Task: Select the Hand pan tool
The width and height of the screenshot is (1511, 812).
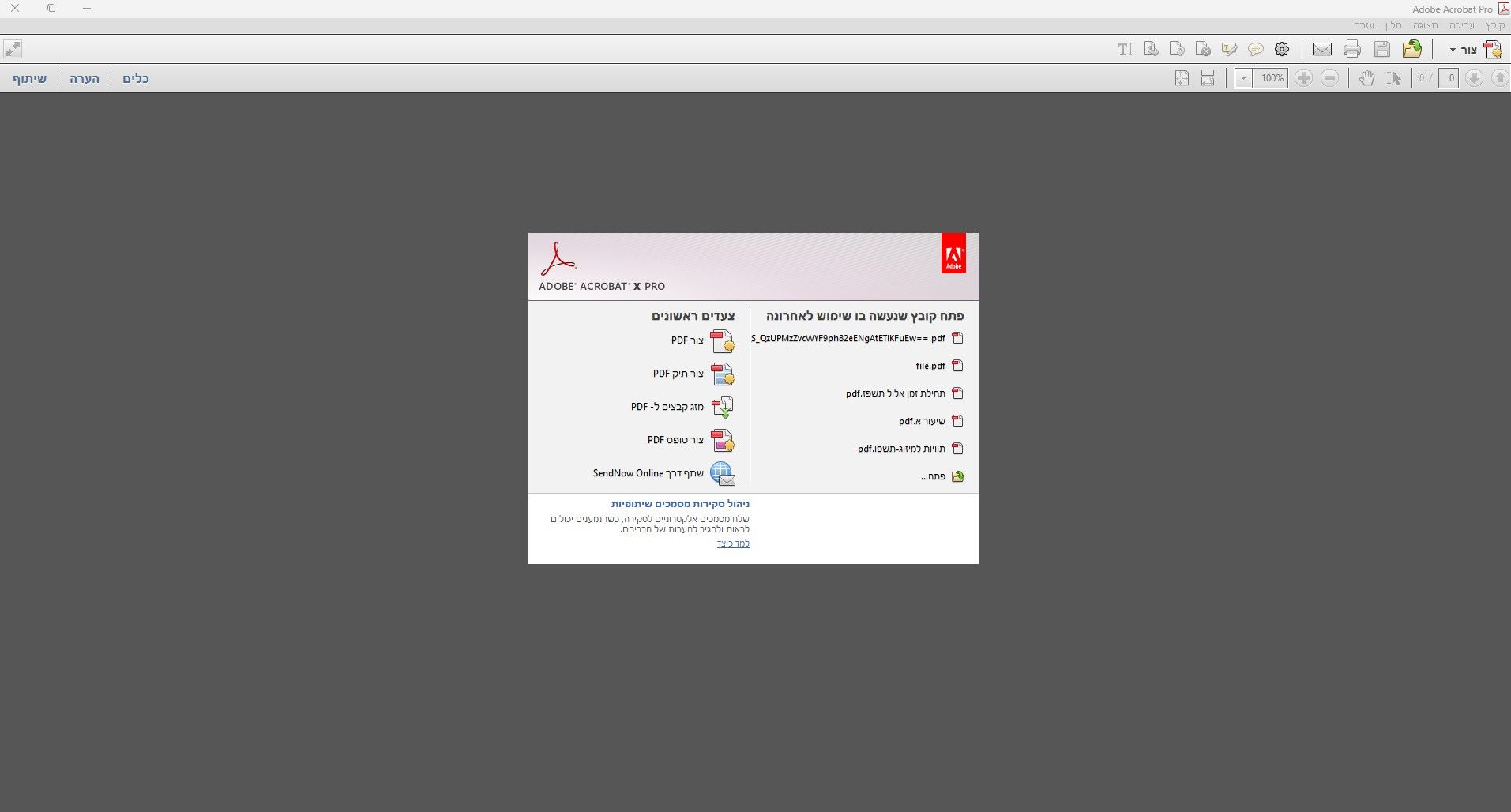Action: (x=1367, y=78)
